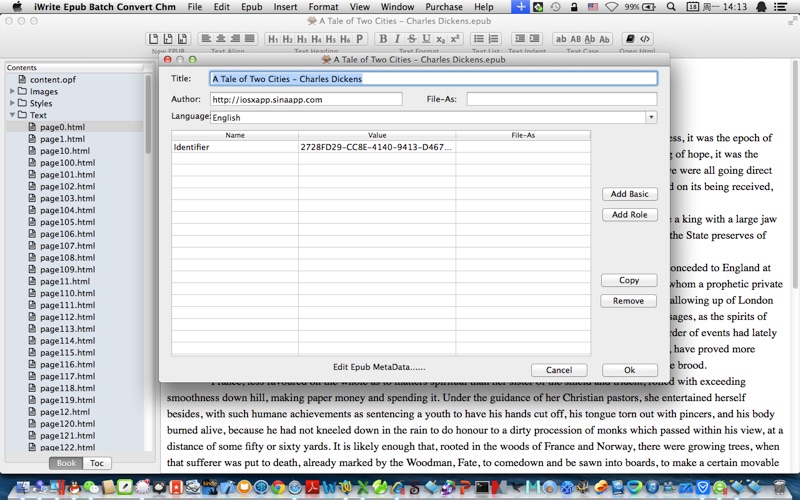Click the plain Ab text case icon
The image size is (800, 500).
604,39
